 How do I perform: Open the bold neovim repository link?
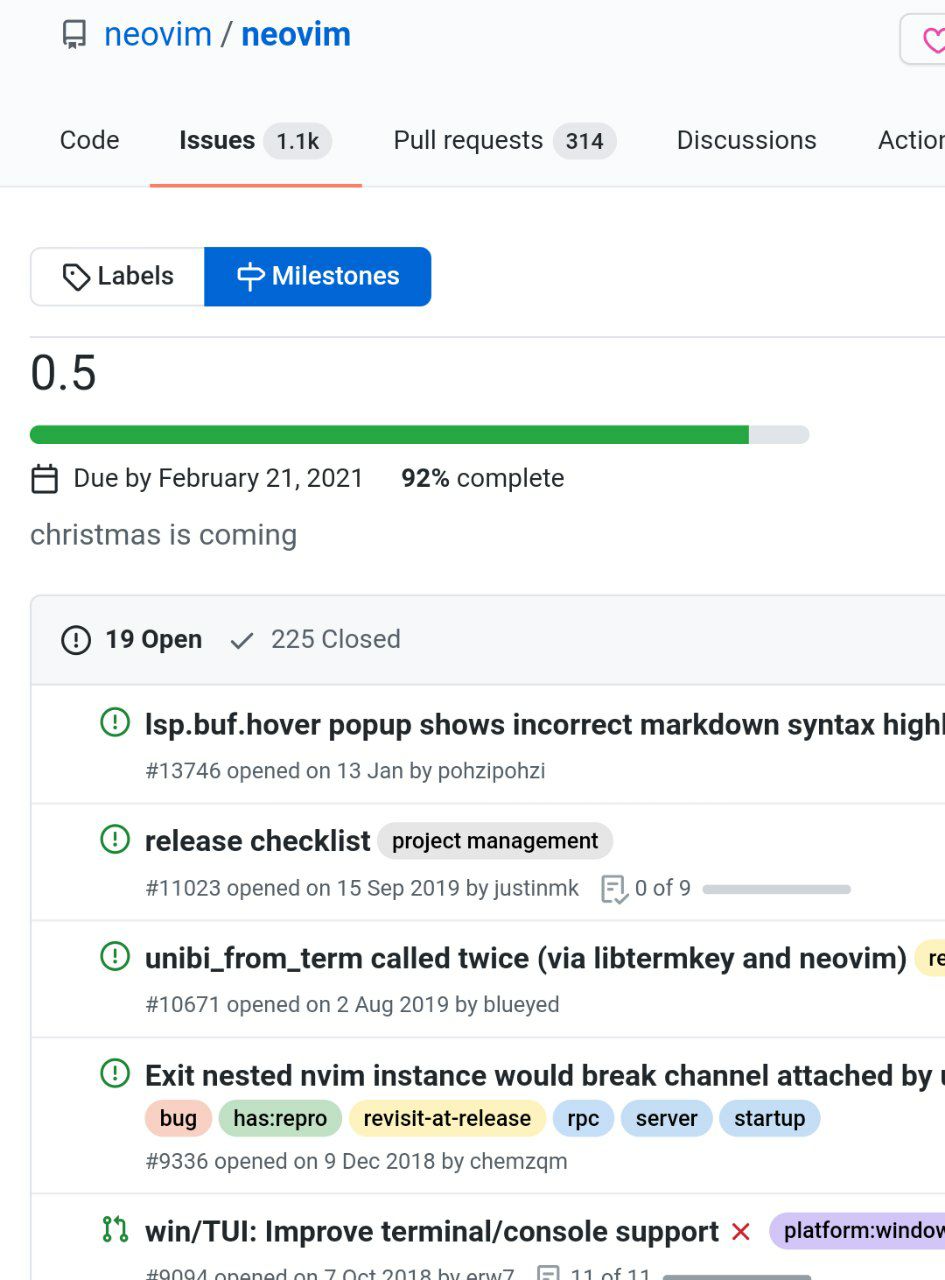coord(296,35)
